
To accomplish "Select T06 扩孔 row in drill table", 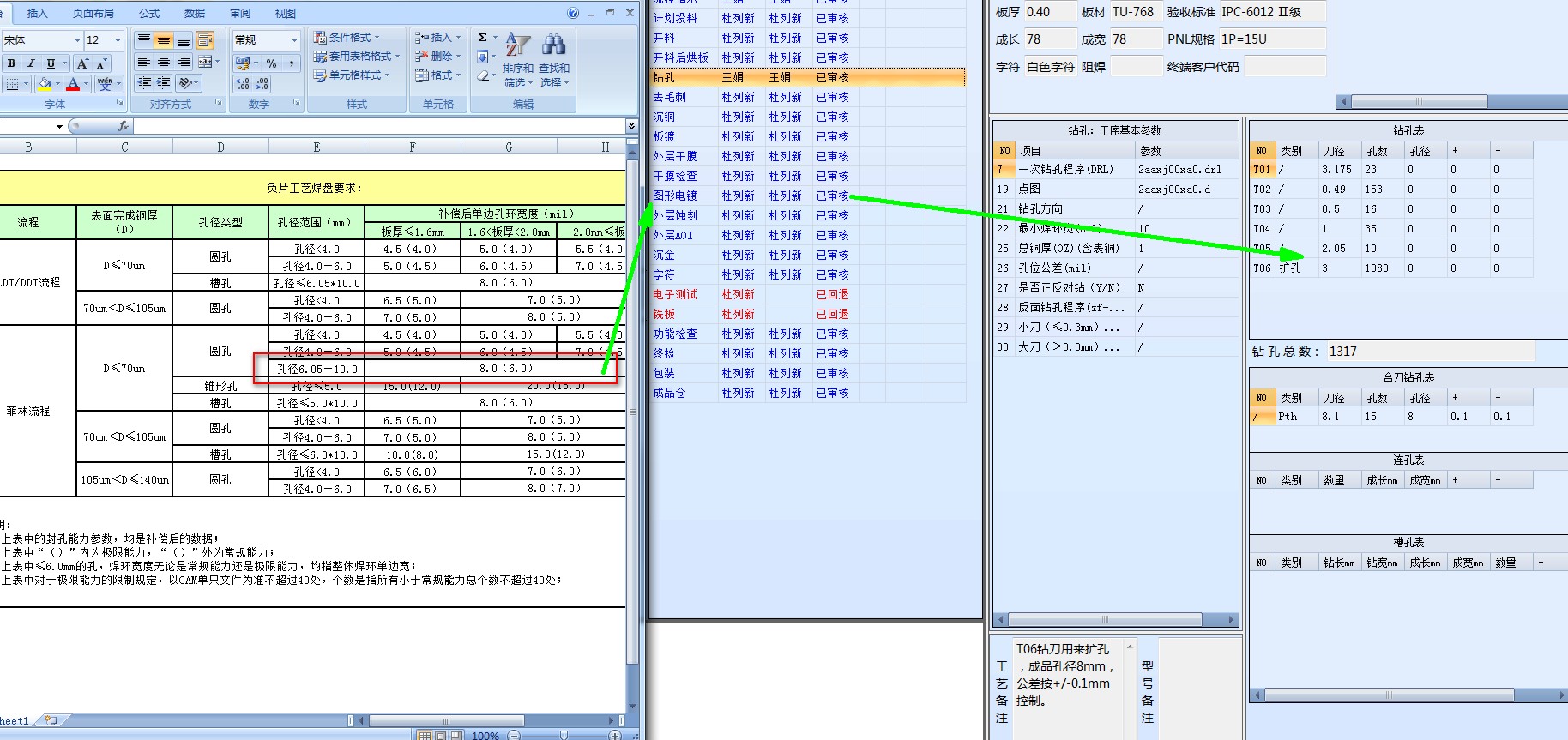I will tap(1391, 268).
